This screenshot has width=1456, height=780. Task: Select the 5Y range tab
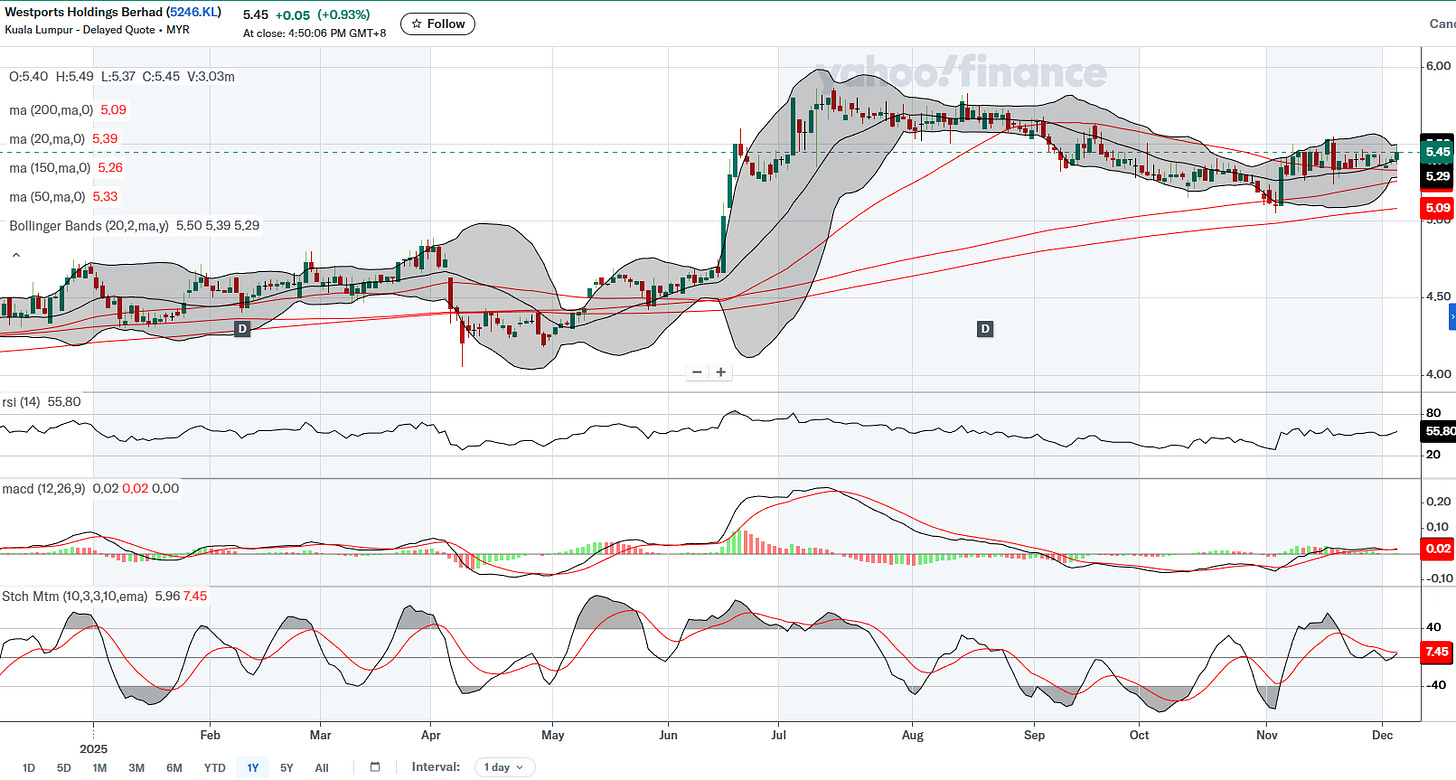click(x=287, y=768)
